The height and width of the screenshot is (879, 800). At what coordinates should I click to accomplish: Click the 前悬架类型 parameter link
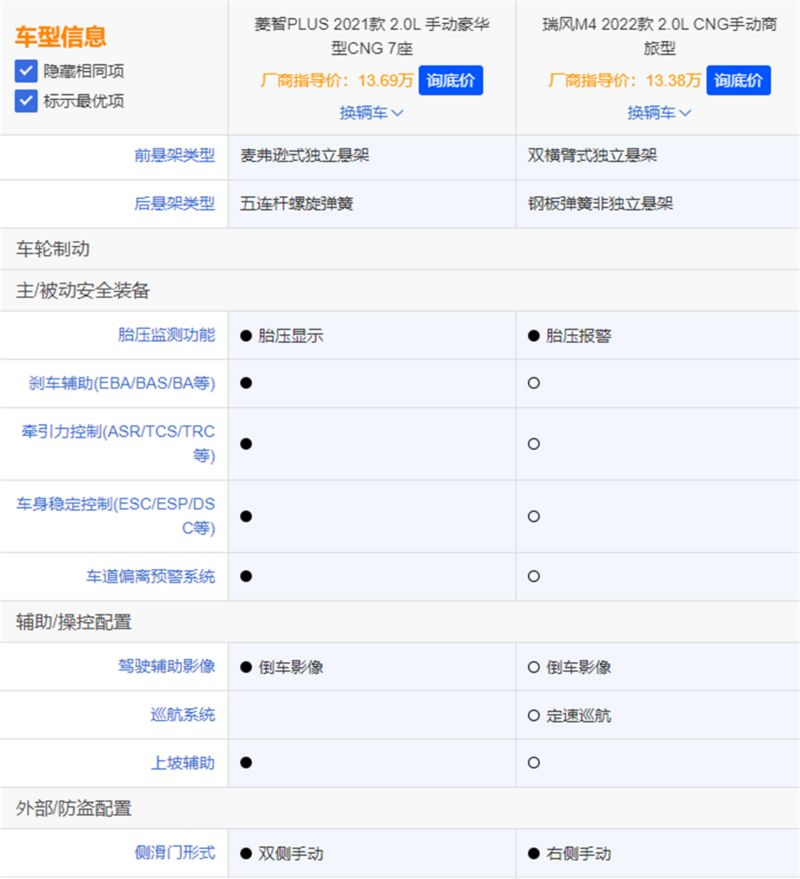(x=174, y=155)
